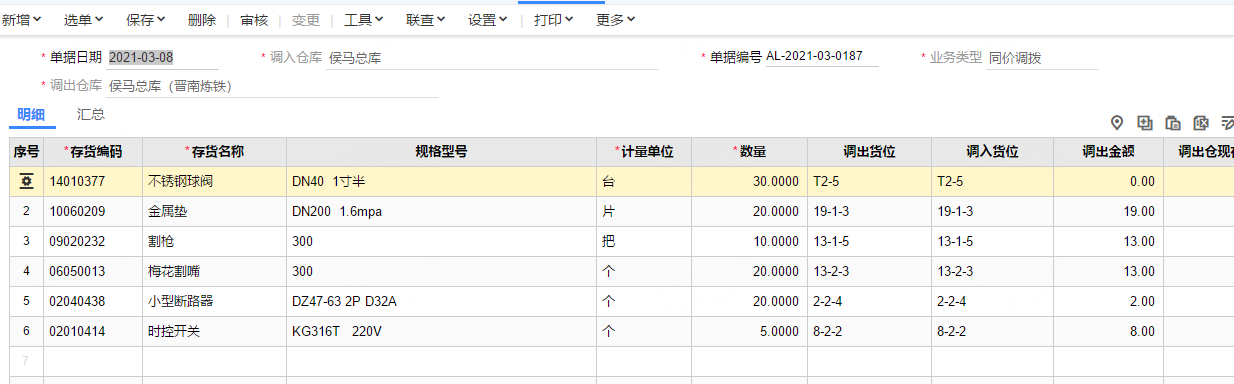Image resolution: width=1234 pixels, height=384 pixels.
Task: Click the quantity cell 30.0000
Action: point(749,182)
